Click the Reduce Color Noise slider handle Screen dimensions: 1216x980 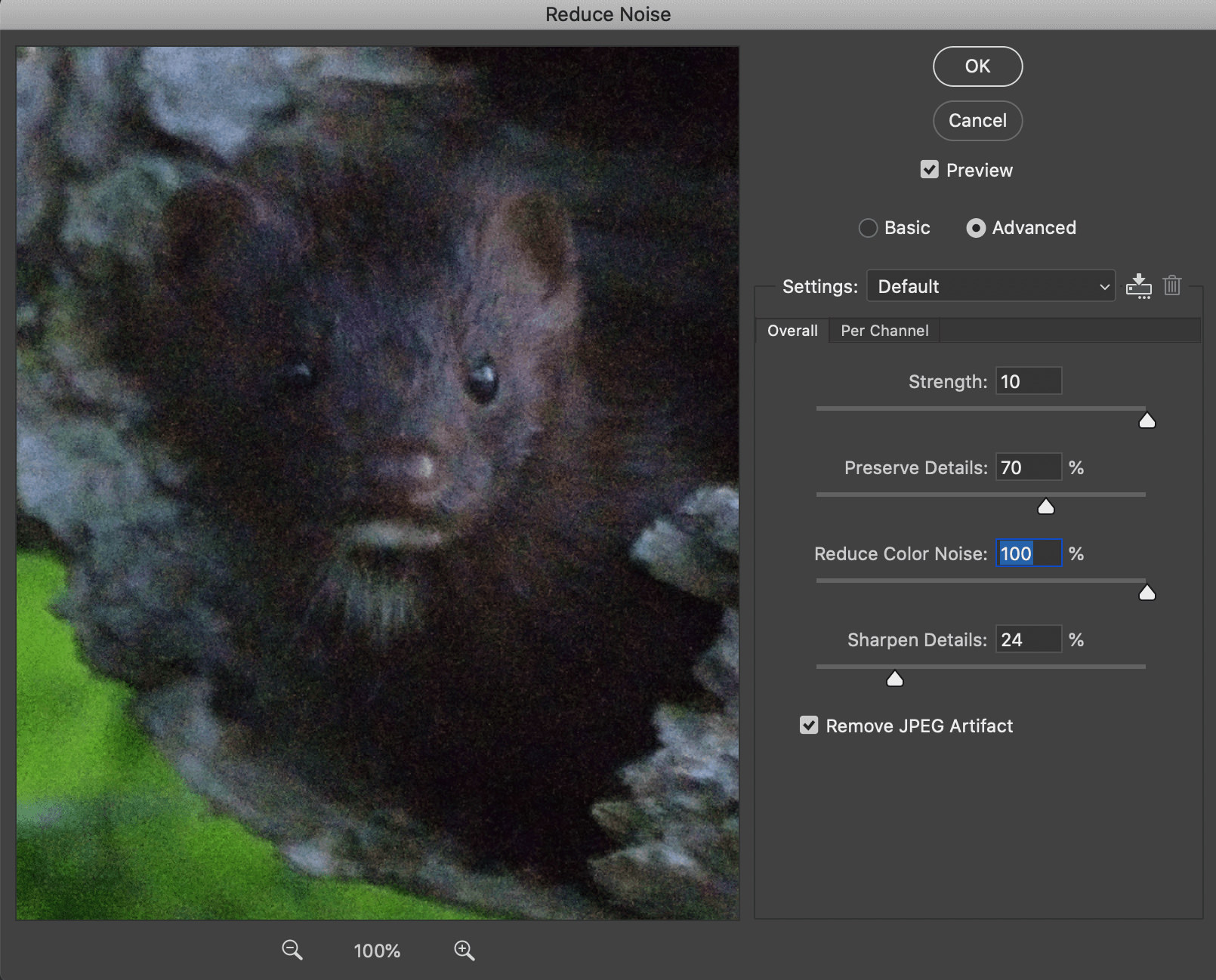pyautogui.click(x=1147, y=593)
